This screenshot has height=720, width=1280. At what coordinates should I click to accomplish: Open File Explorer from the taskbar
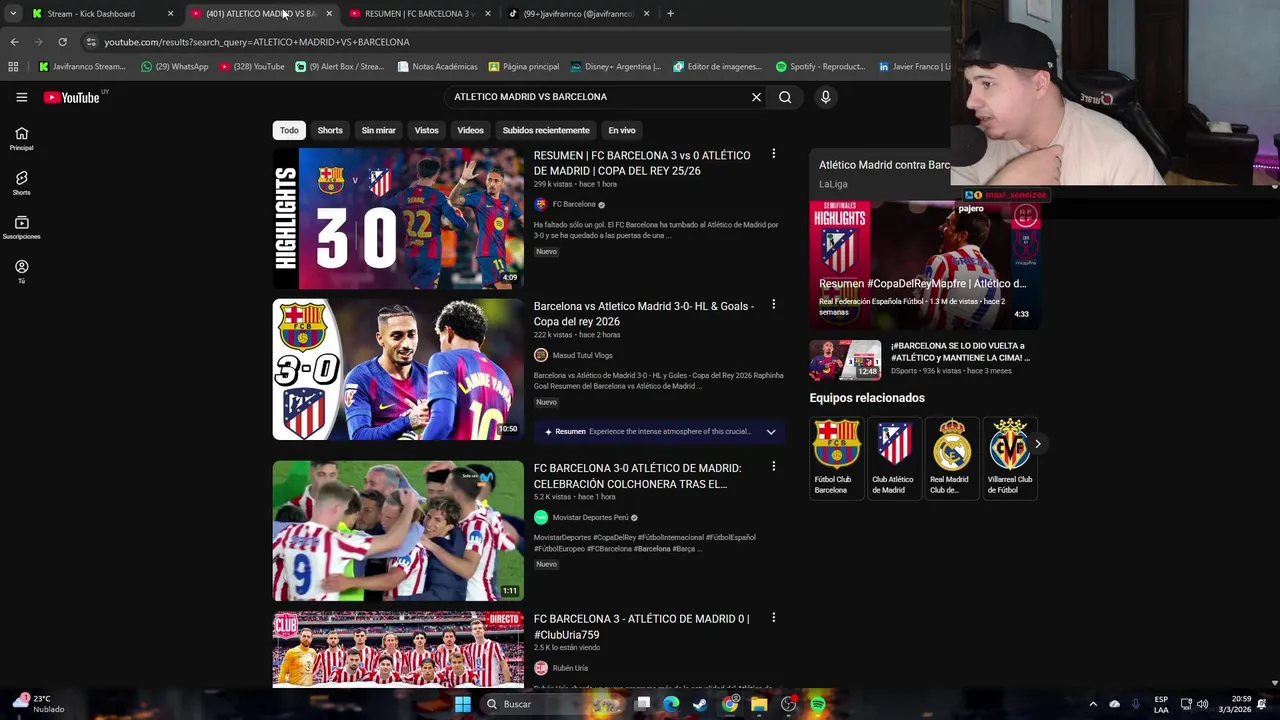point(759,704)
